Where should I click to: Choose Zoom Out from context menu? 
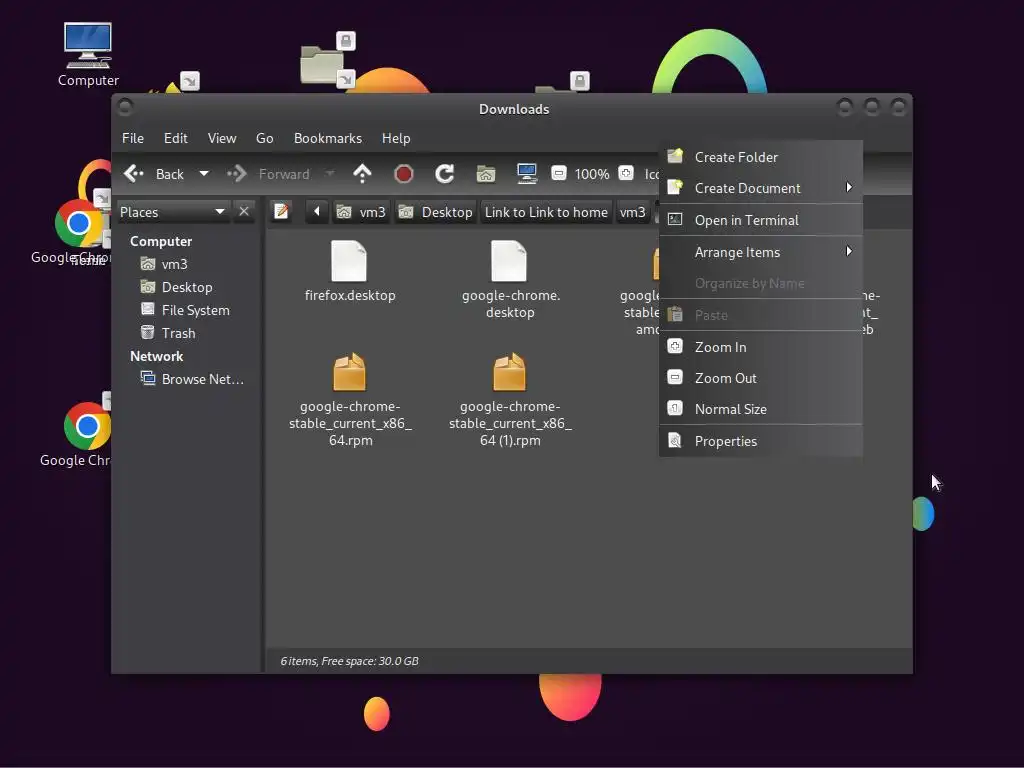point(761,378)
